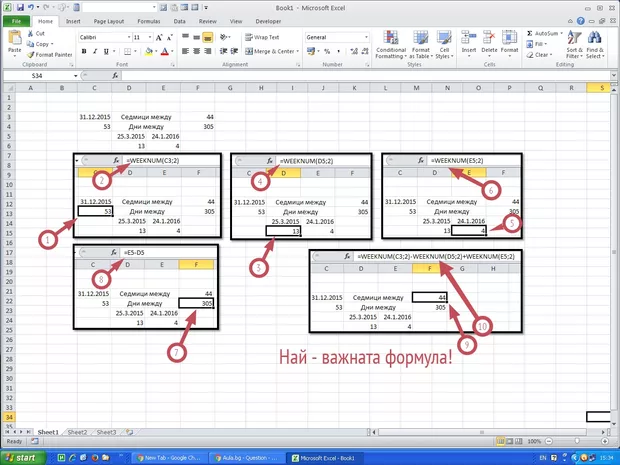Toggle Bold formatting
Screen dimensions: 620x465
84,51
